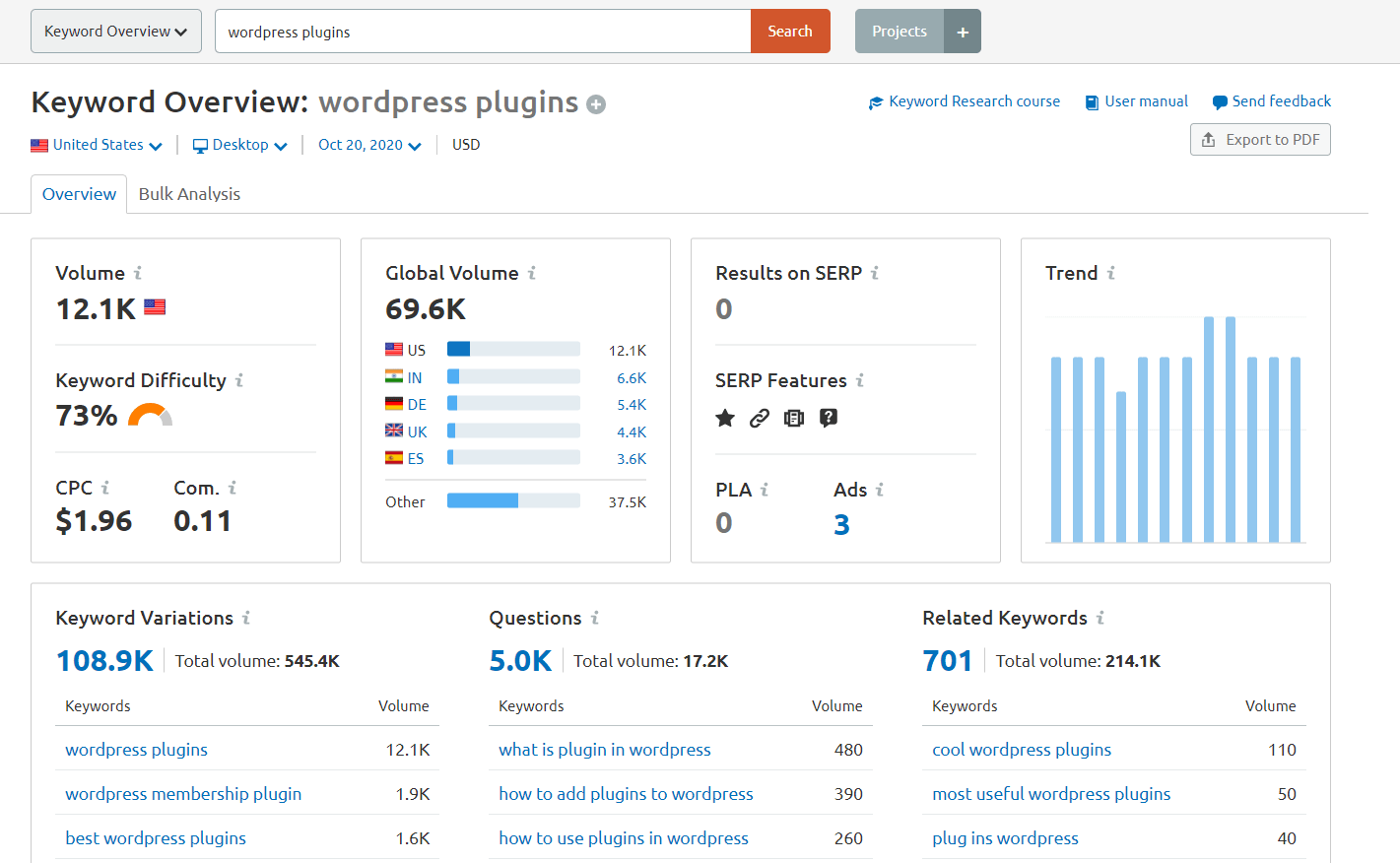This screenshot has width=1400, height=863.
Task: Open the wordpress membership plugin keyword
Action: (183, 794)
